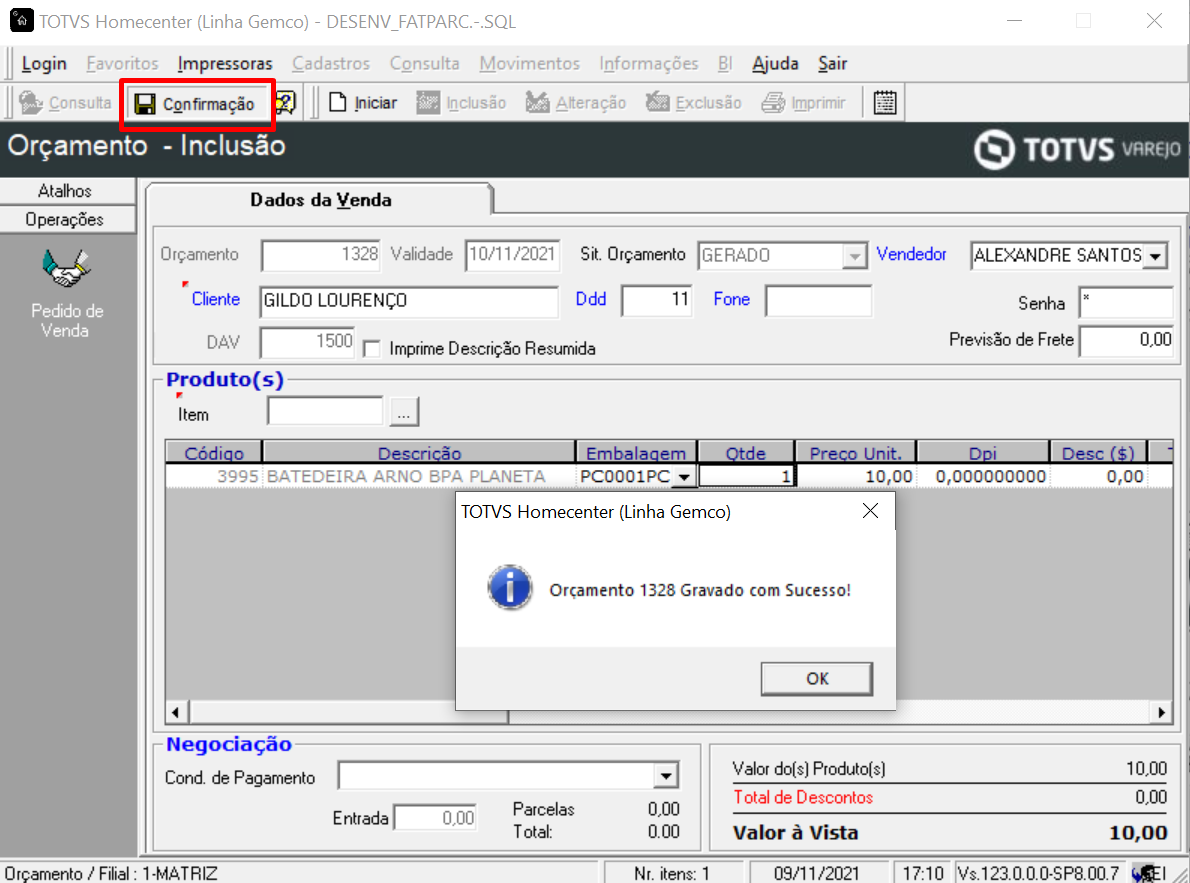Viewport: 1190px width, 883px height.
Task: Open the Ajuda menu
Action: click(775, 64)
